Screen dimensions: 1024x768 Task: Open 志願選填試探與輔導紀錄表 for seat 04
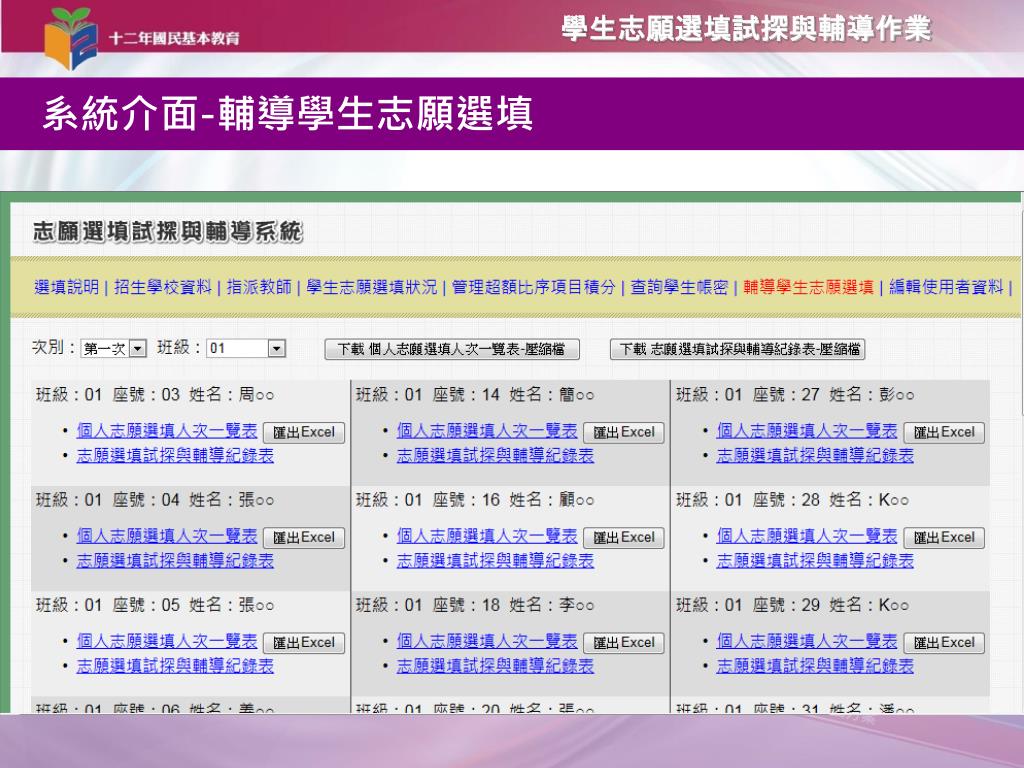pos(175,560)
